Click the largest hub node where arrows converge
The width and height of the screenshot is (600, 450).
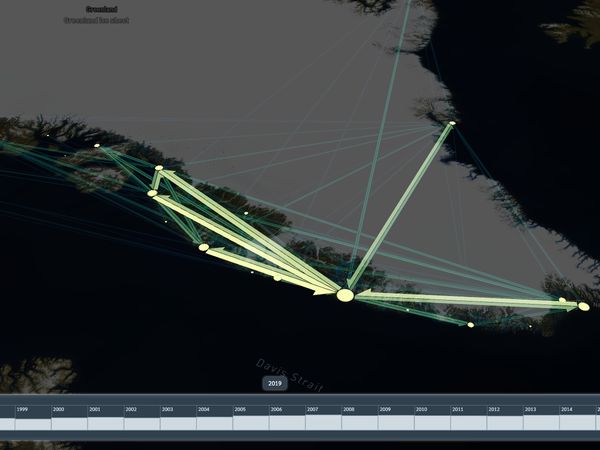(x=345, y=295)
